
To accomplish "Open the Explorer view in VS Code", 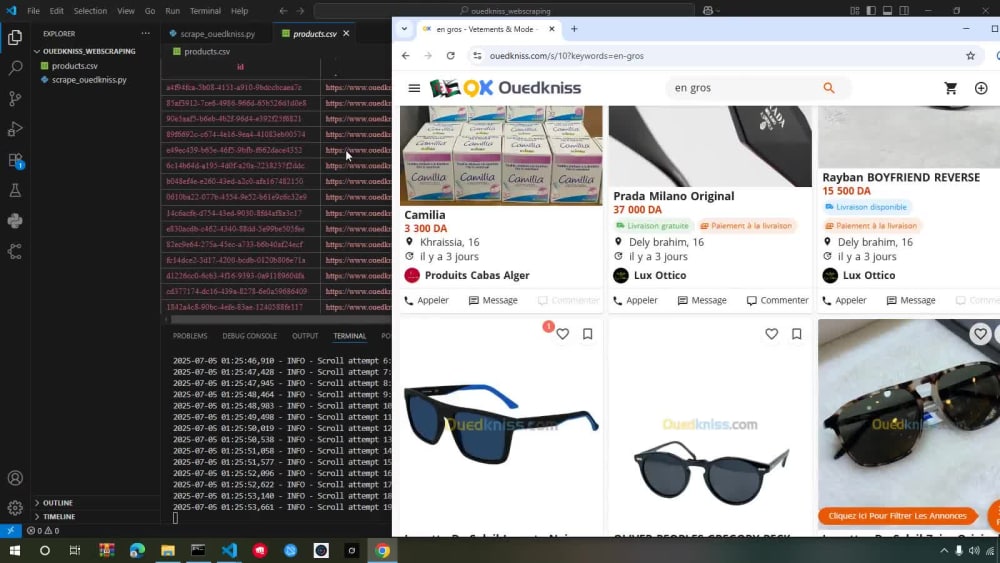I will [15, 37].
